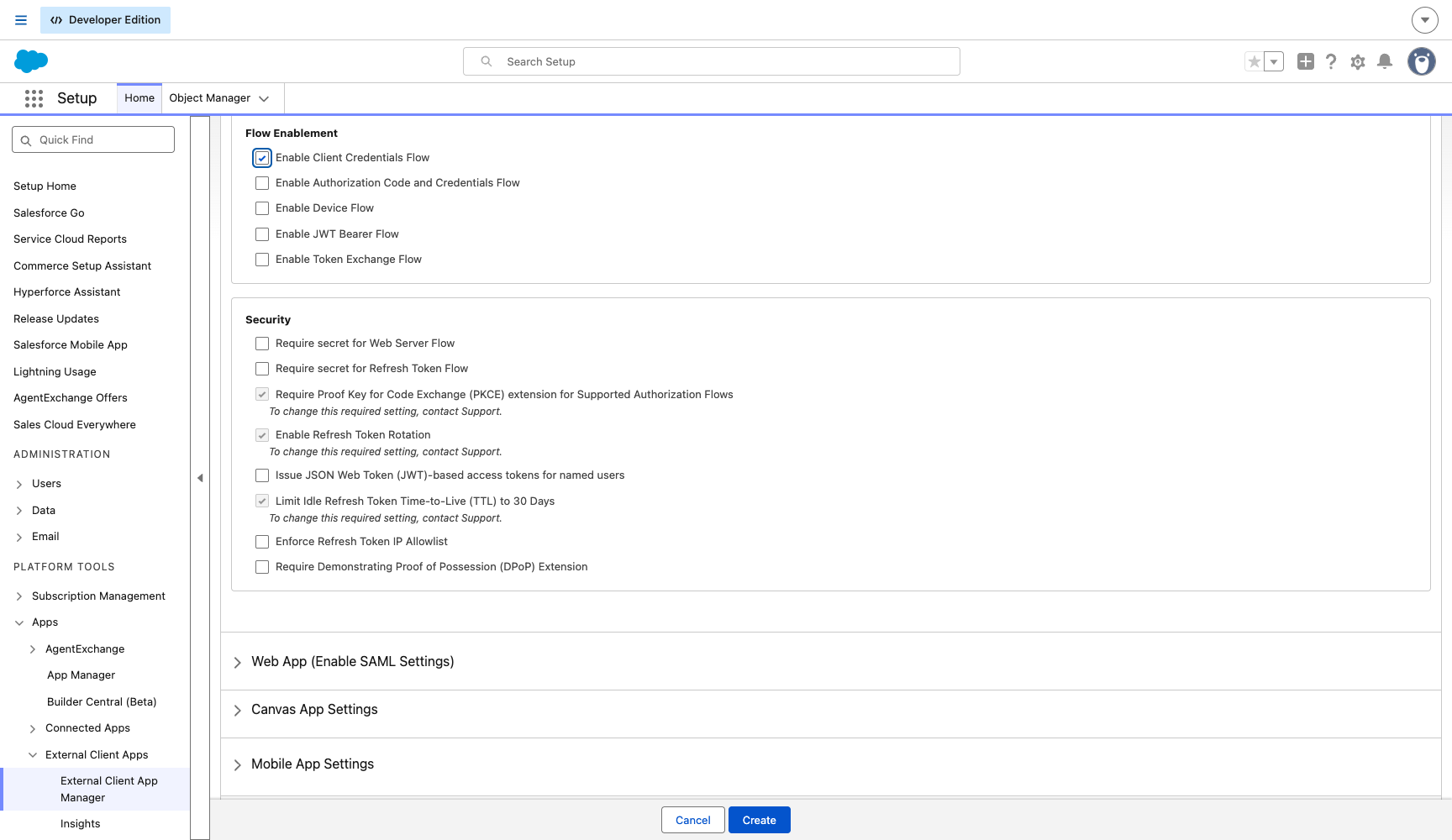
Task: Check Enforce Refresh Token IP Allowlist
Action: [262, 542]
